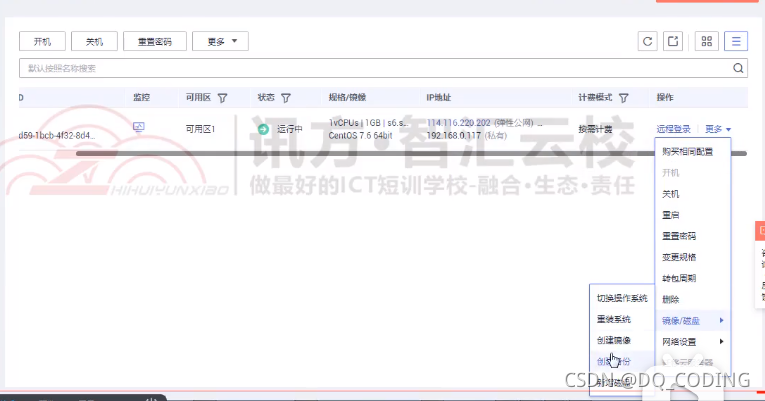
Task: Select 转包周期 in the menu
Action: (x=679, y=279)
